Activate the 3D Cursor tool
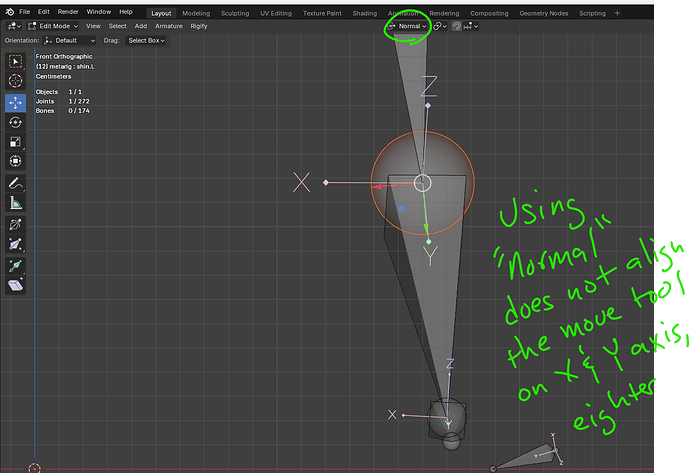 [x=15, y=81]
